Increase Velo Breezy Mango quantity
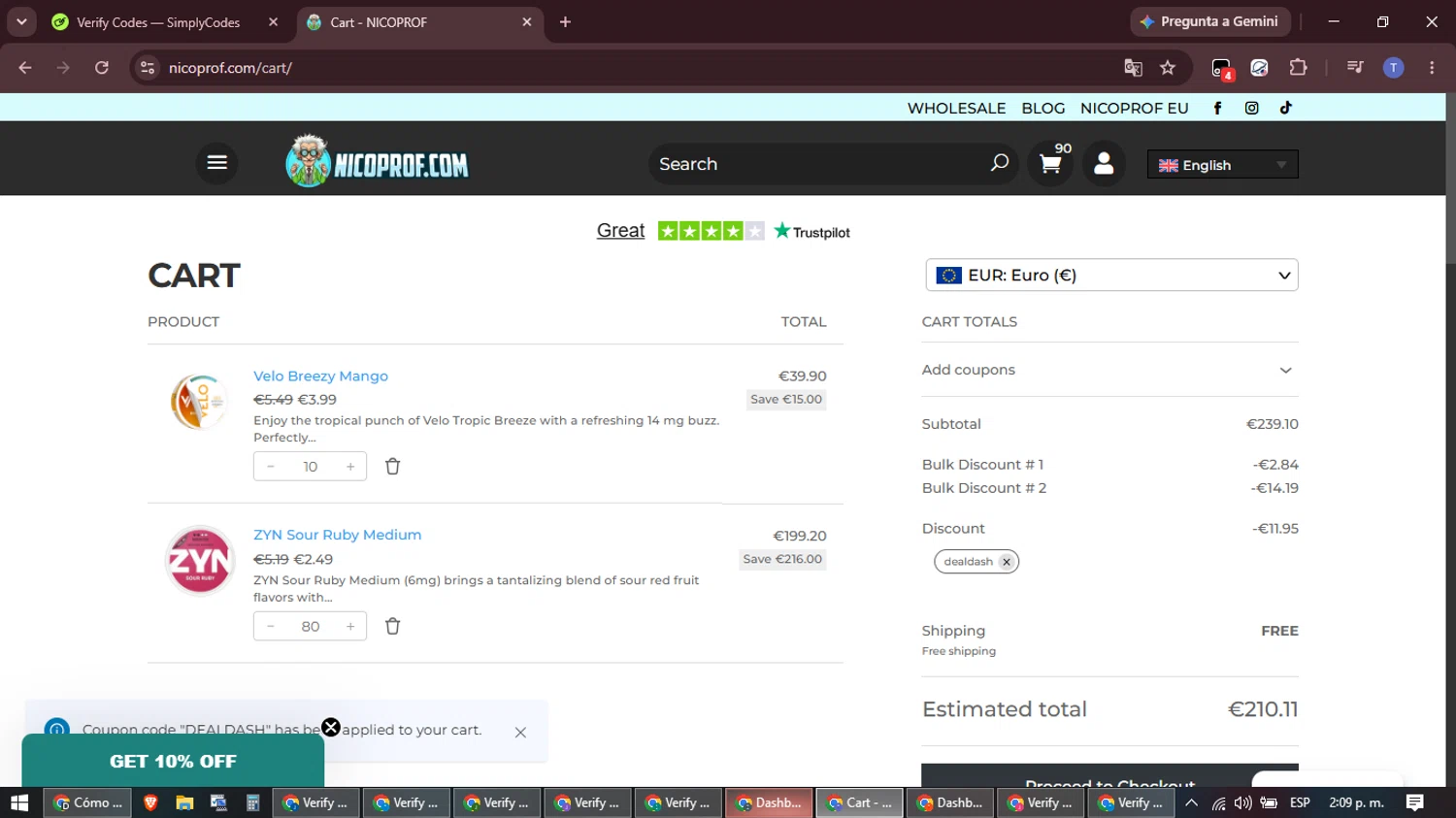The width and height of the screenshot is (1456, 818). click(x=350, y=467)
